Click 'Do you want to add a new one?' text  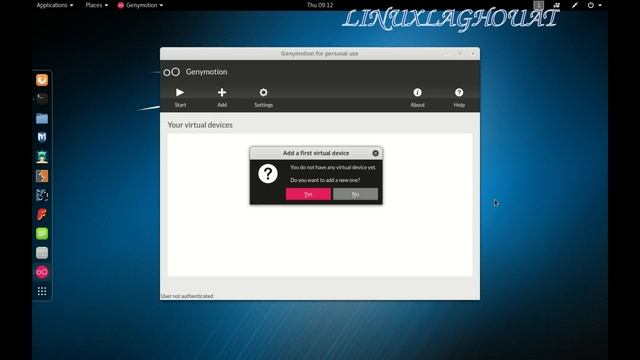click(x=325, y=180)
